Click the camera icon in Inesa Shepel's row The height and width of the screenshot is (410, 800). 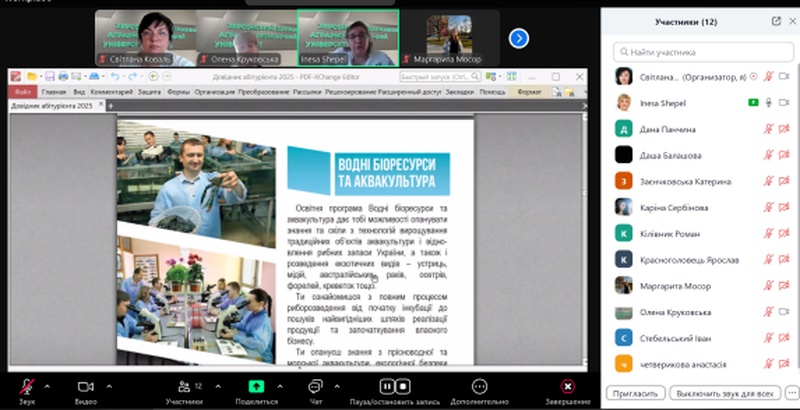coord(784,102)
